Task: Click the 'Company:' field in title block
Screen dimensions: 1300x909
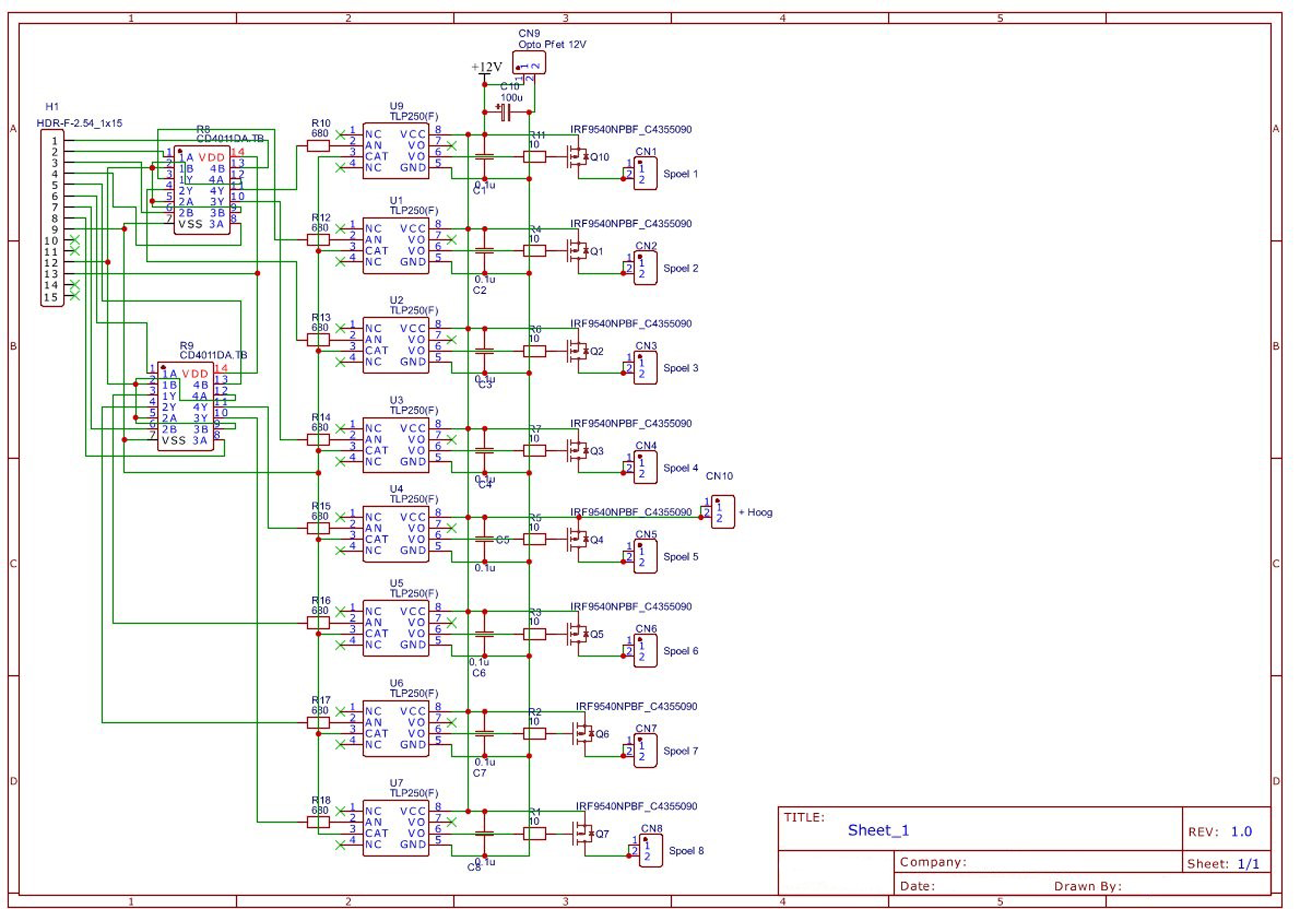Action: point(932,862)
